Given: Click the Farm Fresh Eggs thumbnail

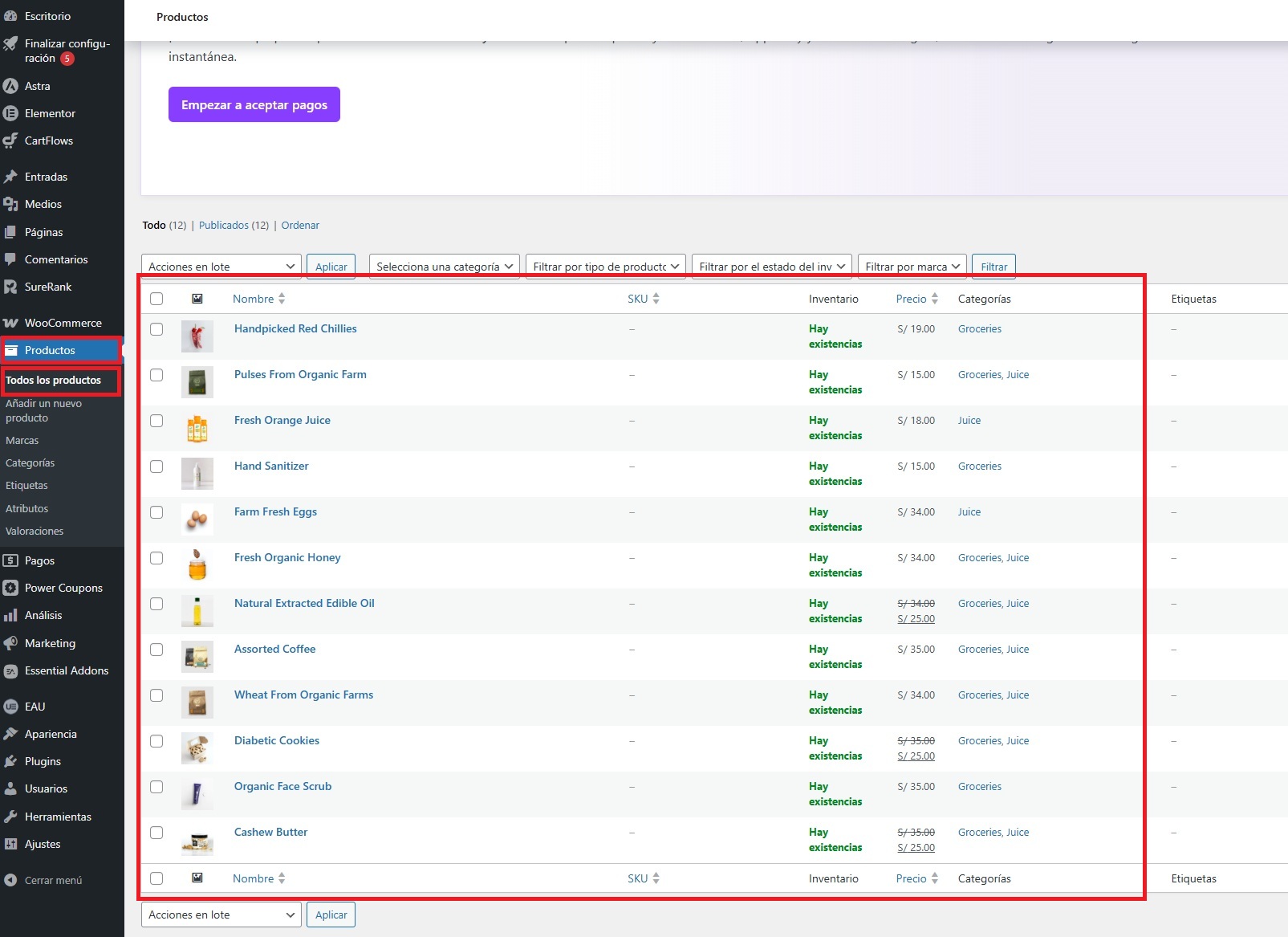Looking at the screenshot, I should (x=197, y=519).
